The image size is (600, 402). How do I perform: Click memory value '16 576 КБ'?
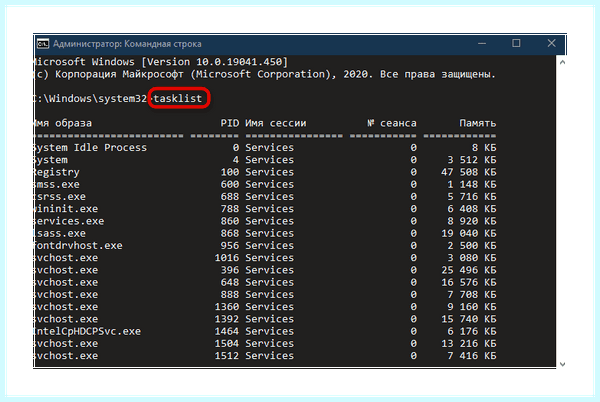click(468, 282)
